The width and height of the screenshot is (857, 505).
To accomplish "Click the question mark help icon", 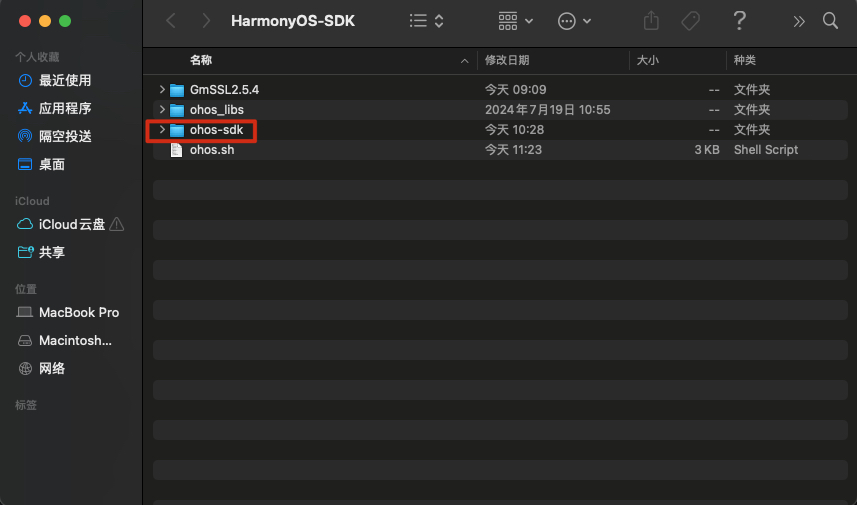I will pos(739,21).
